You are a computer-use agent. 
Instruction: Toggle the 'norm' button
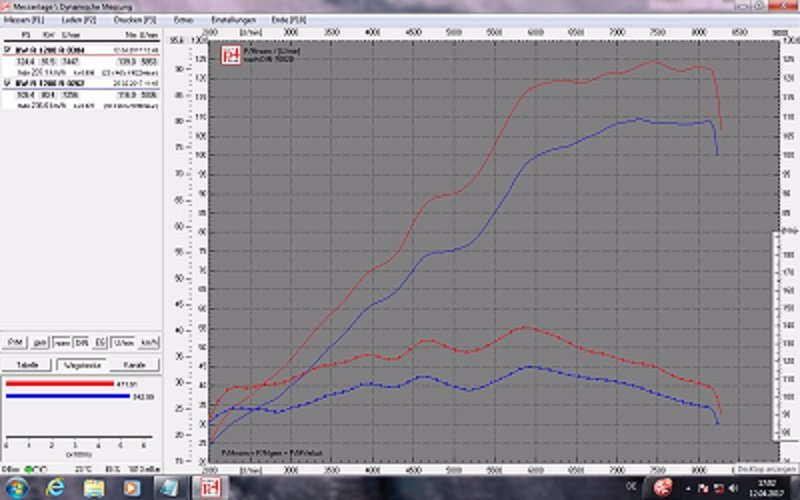(62, 342)
